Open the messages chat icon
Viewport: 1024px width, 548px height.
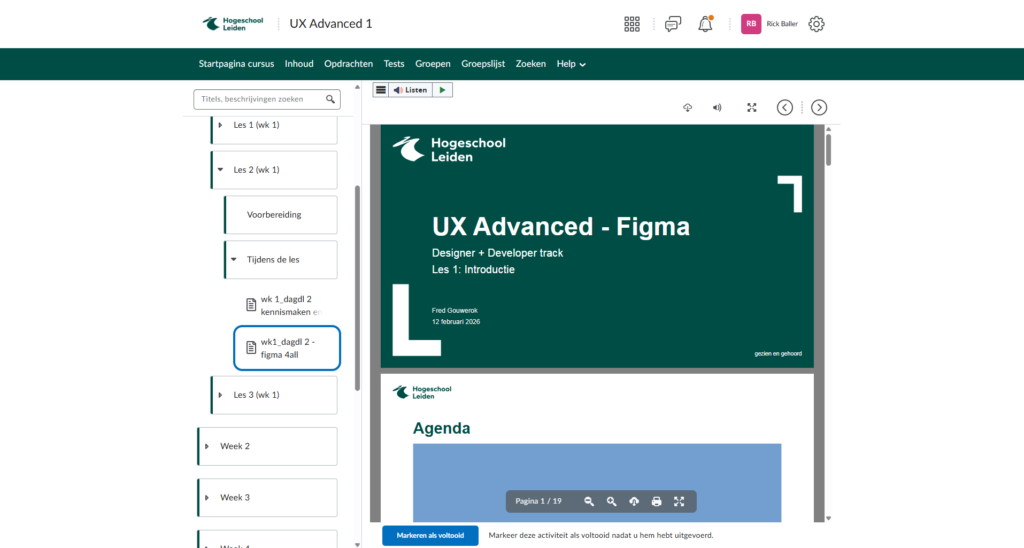pyautogui.click(x=673, y=24)
